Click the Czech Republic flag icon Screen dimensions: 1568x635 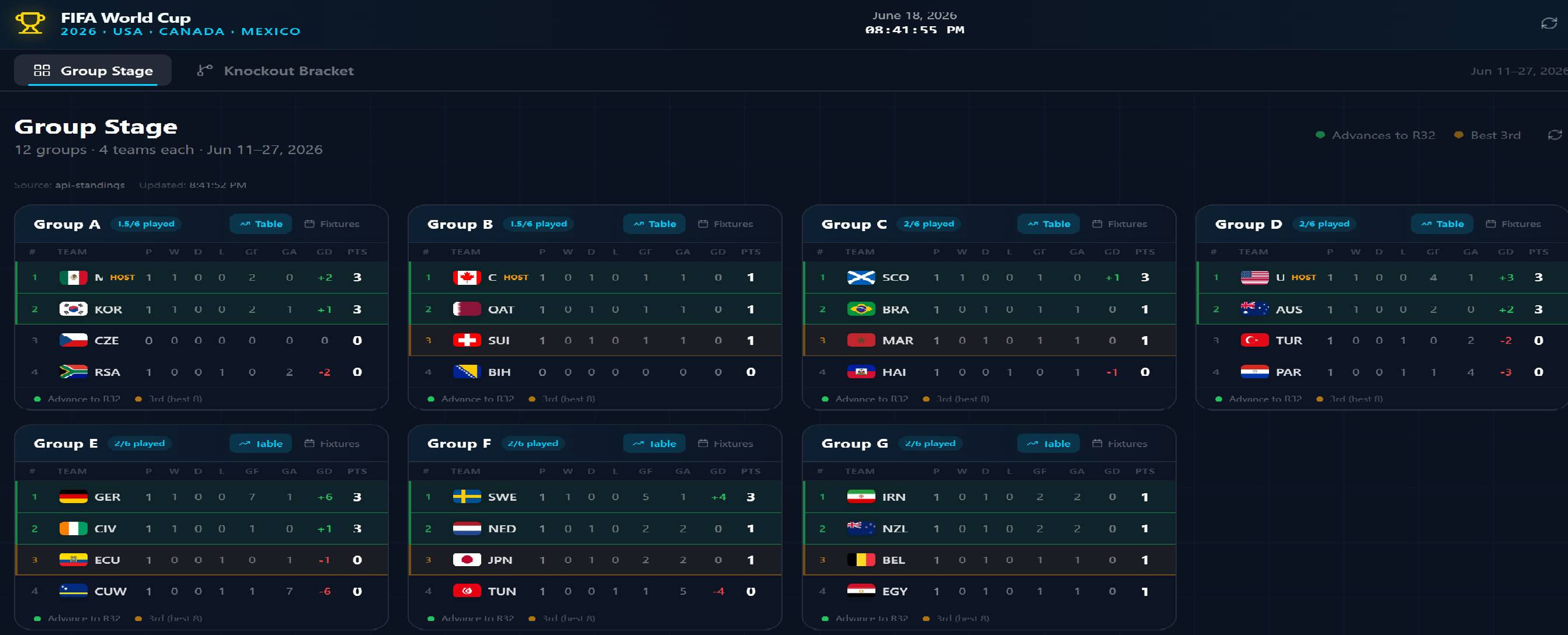74,340
